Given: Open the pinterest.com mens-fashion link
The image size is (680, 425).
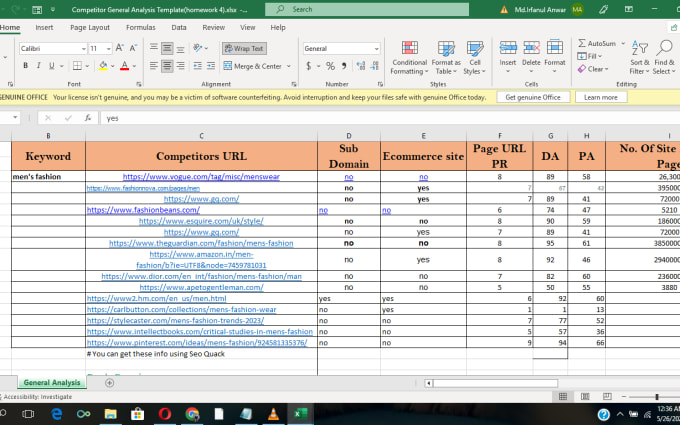Looking at the screenshot, I should tap(197, 343).
